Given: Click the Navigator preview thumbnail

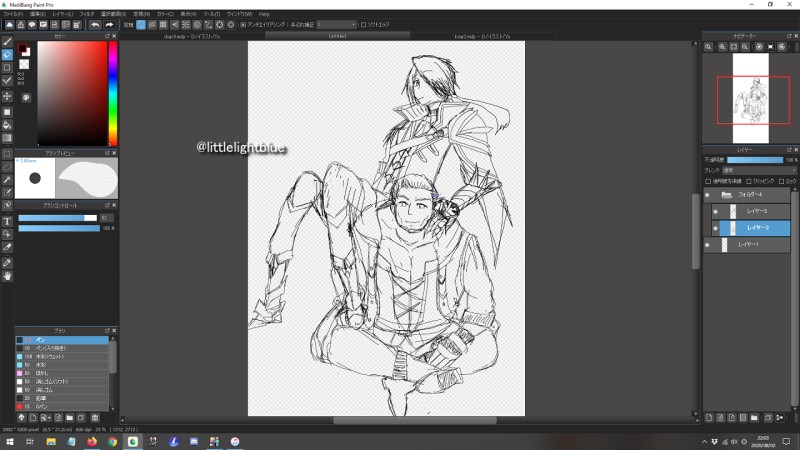Looking at the screenshot, I should click(x=751, y=98).
